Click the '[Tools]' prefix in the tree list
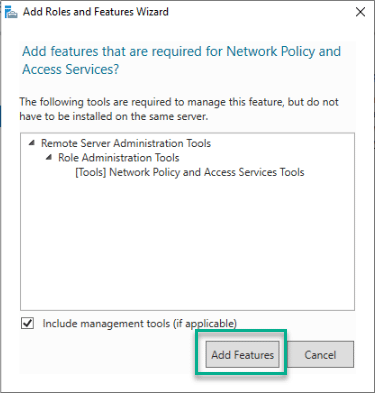The image size is (375, 393). (x=91, y=172)
